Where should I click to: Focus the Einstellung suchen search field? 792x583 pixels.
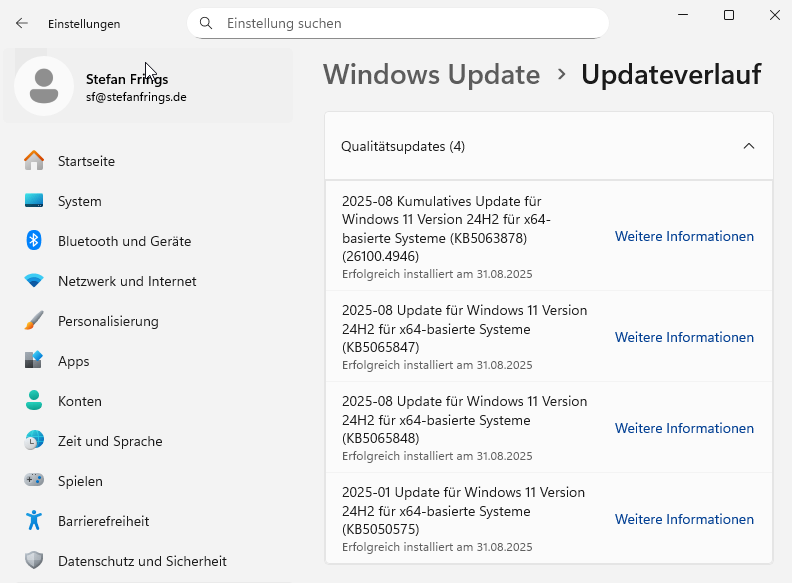pos(398,23)
